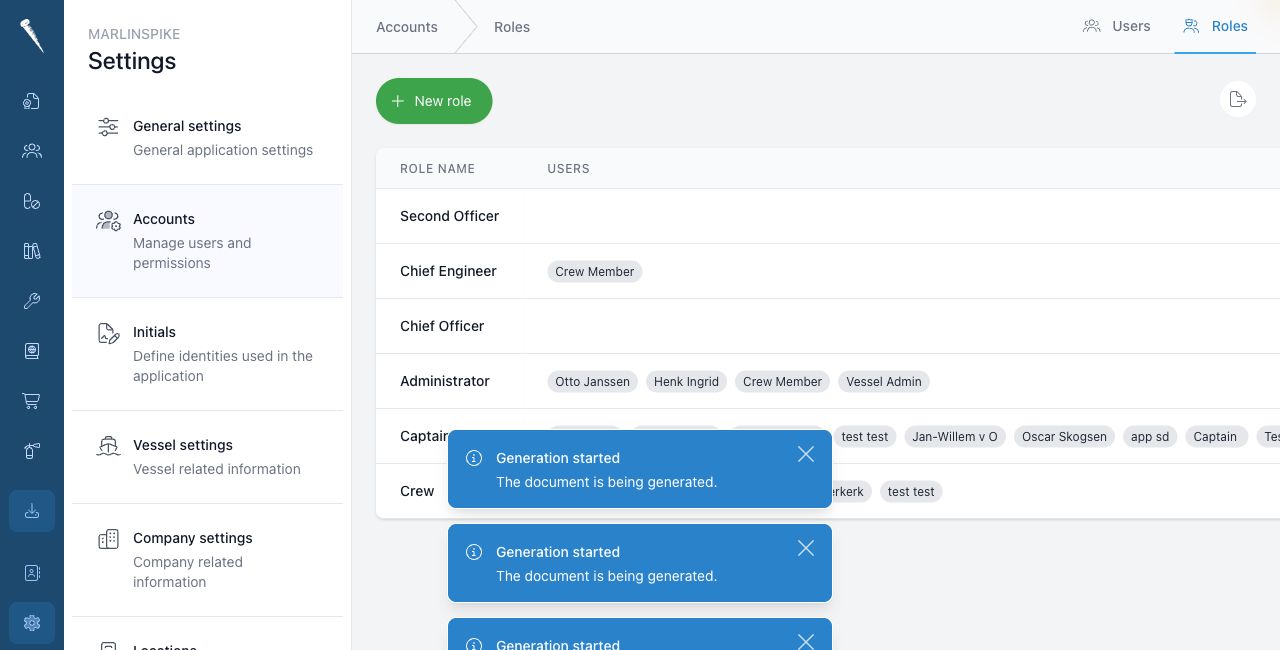This screenshot has width=1280, height=650.
Task: Create a new role
Action: (x=434, y=101)
